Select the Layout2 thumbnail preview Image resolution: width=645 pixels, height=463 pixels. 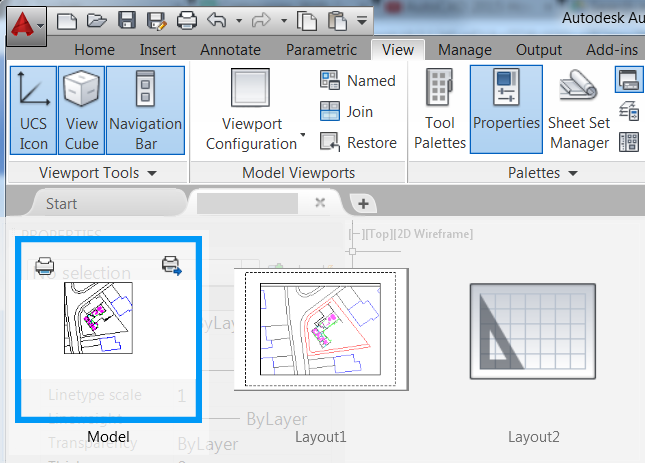click(533, 331)
